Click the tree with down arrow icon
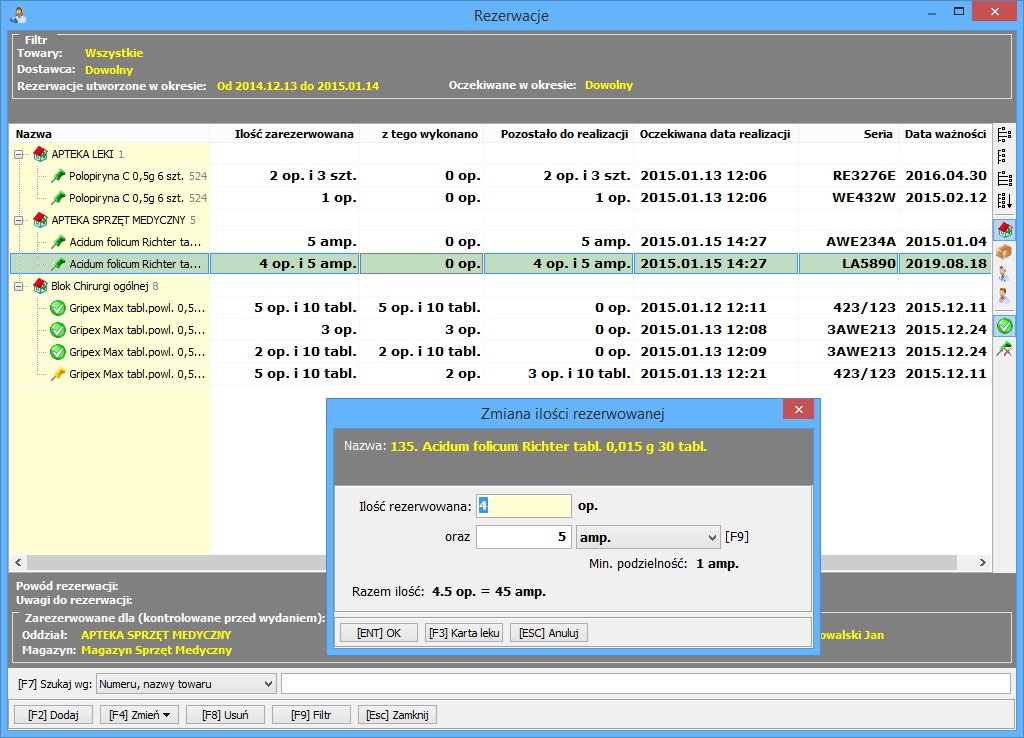1024x738 pixels. coord(1004,202)
